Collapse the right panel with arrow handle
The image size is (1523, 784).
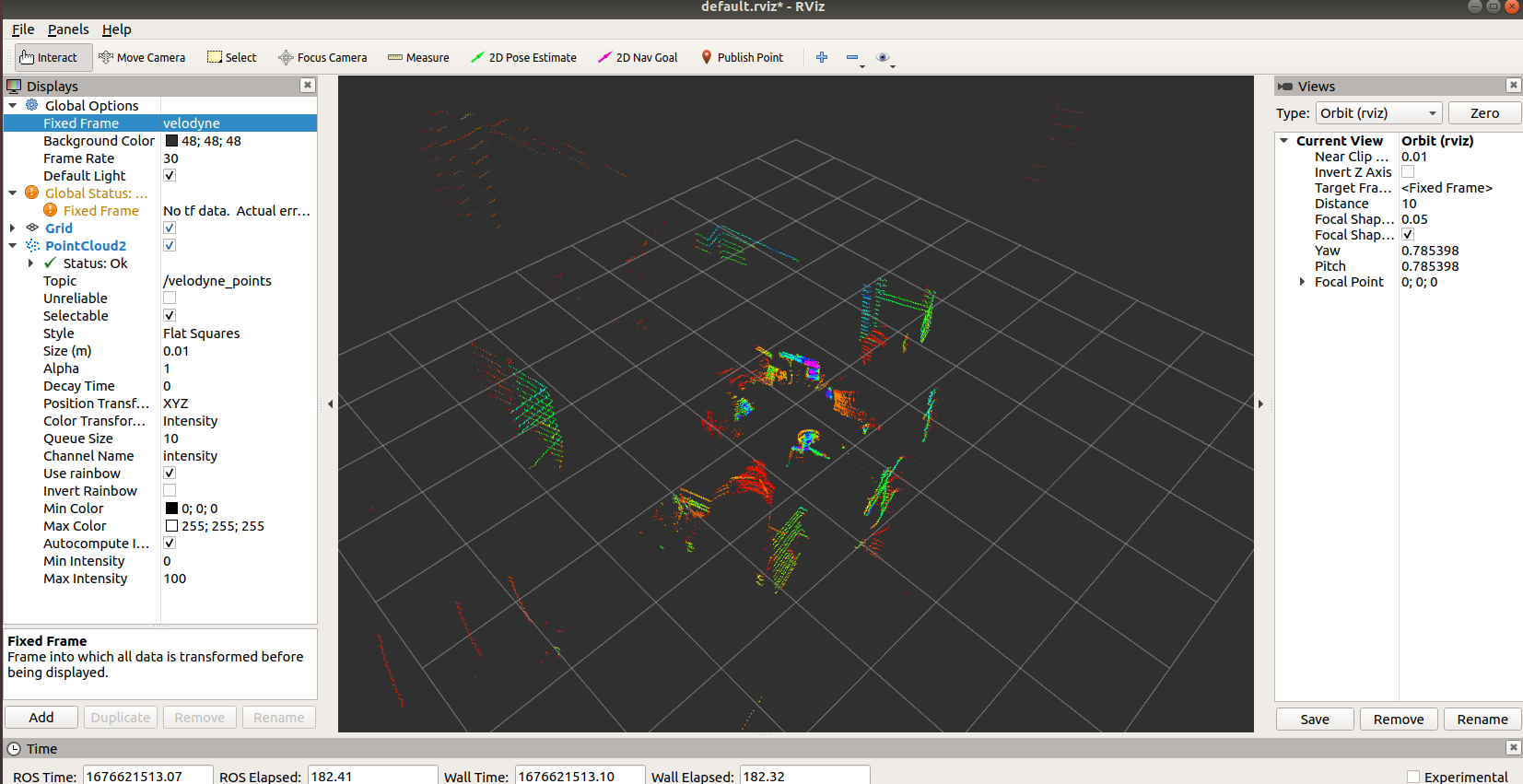1260,404
